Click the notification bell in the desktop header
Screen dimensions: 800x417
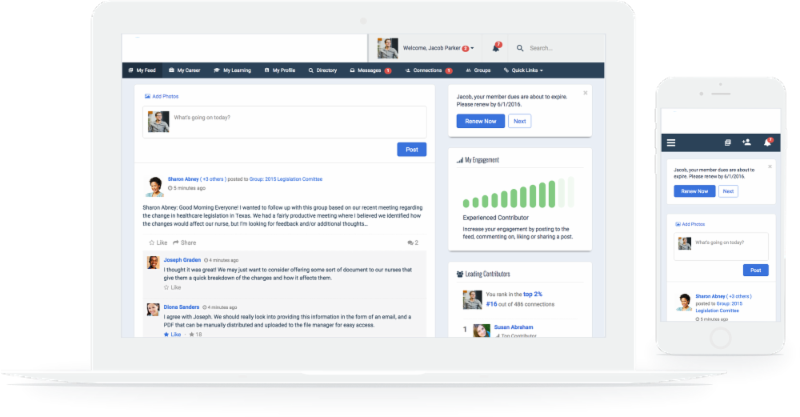pos(496,48)
